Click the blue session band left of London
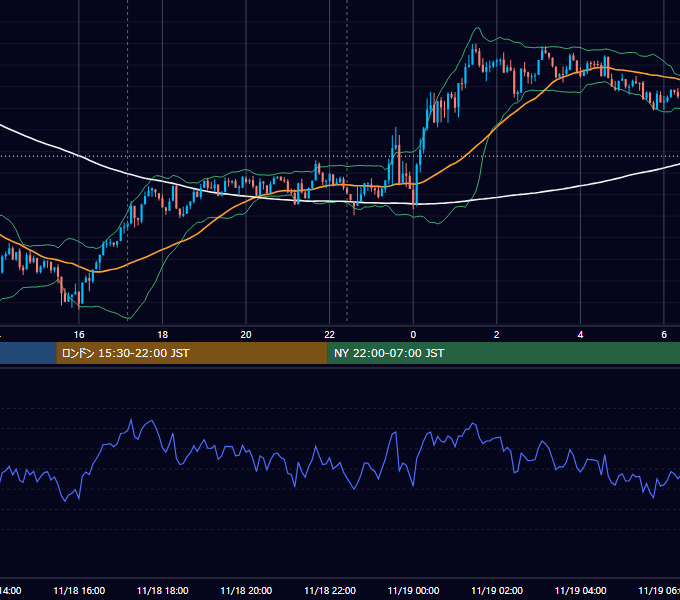Viewport: 680px width, 600px height. (x=28, y=353)
